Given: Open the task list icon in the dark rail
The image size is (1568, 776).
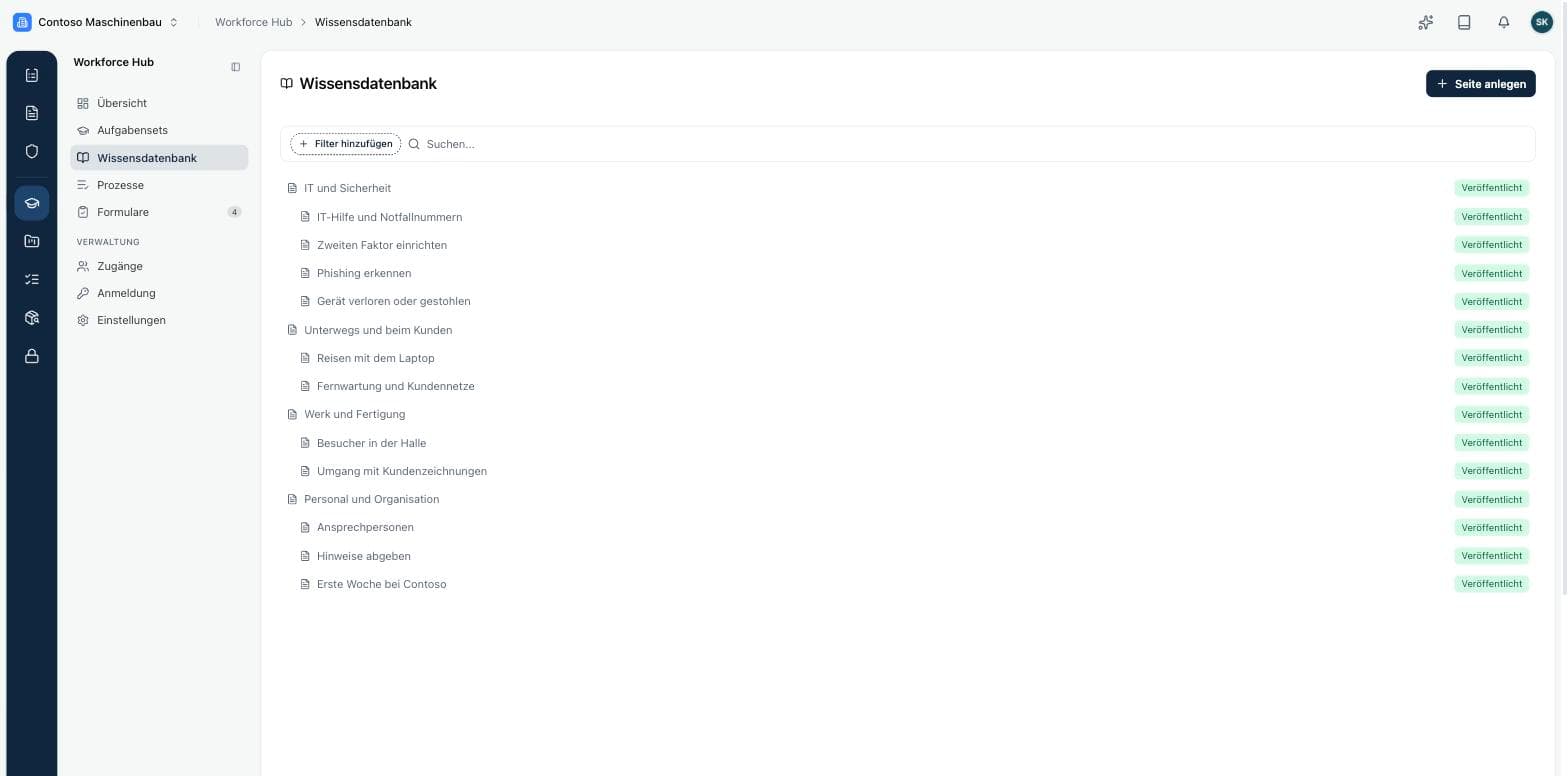Looking at the screenshot, I should (x=32, y=280).
